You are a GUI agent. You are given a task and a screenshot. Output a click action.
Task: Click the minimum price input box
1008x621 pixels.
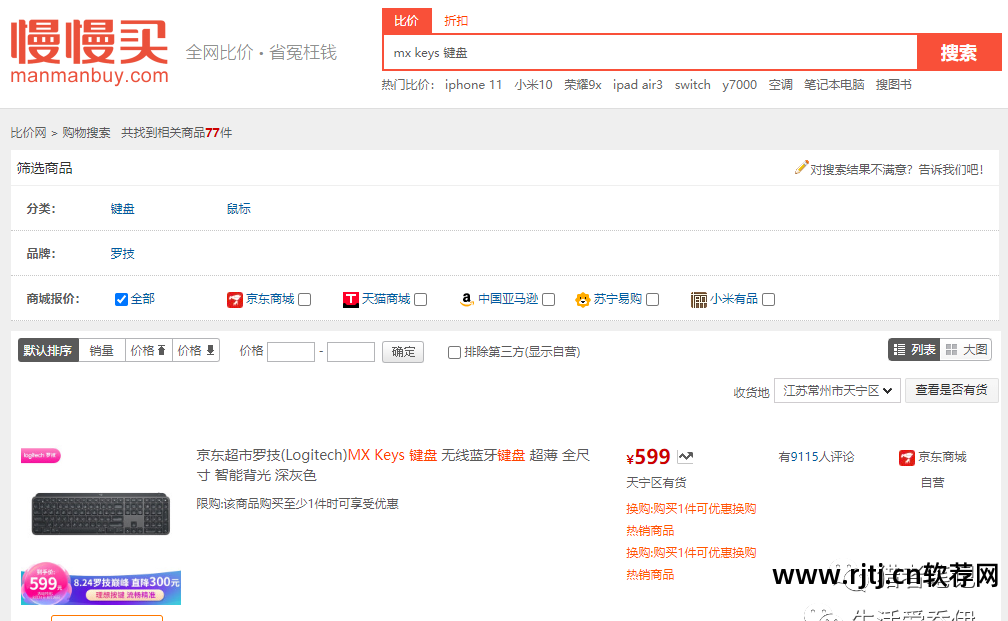[x=289, y=351]
